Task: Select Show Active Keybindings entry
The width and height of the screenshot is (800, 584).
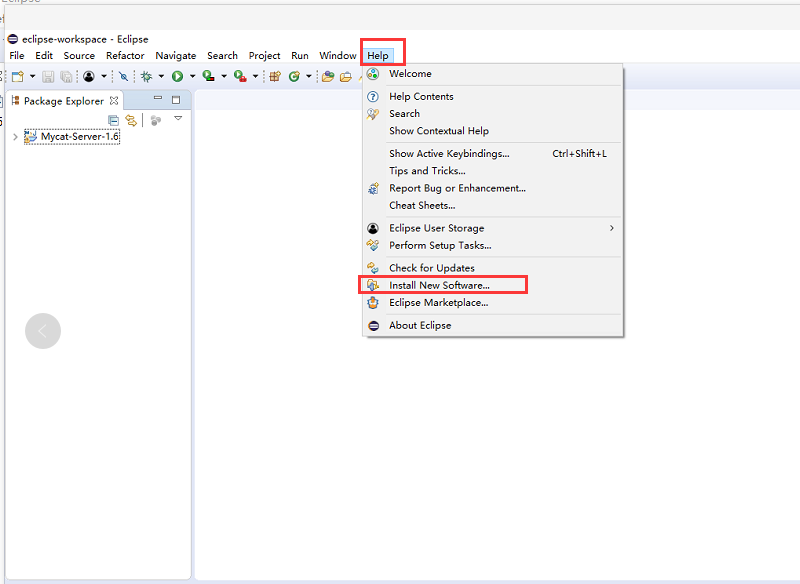Action: 493,154
